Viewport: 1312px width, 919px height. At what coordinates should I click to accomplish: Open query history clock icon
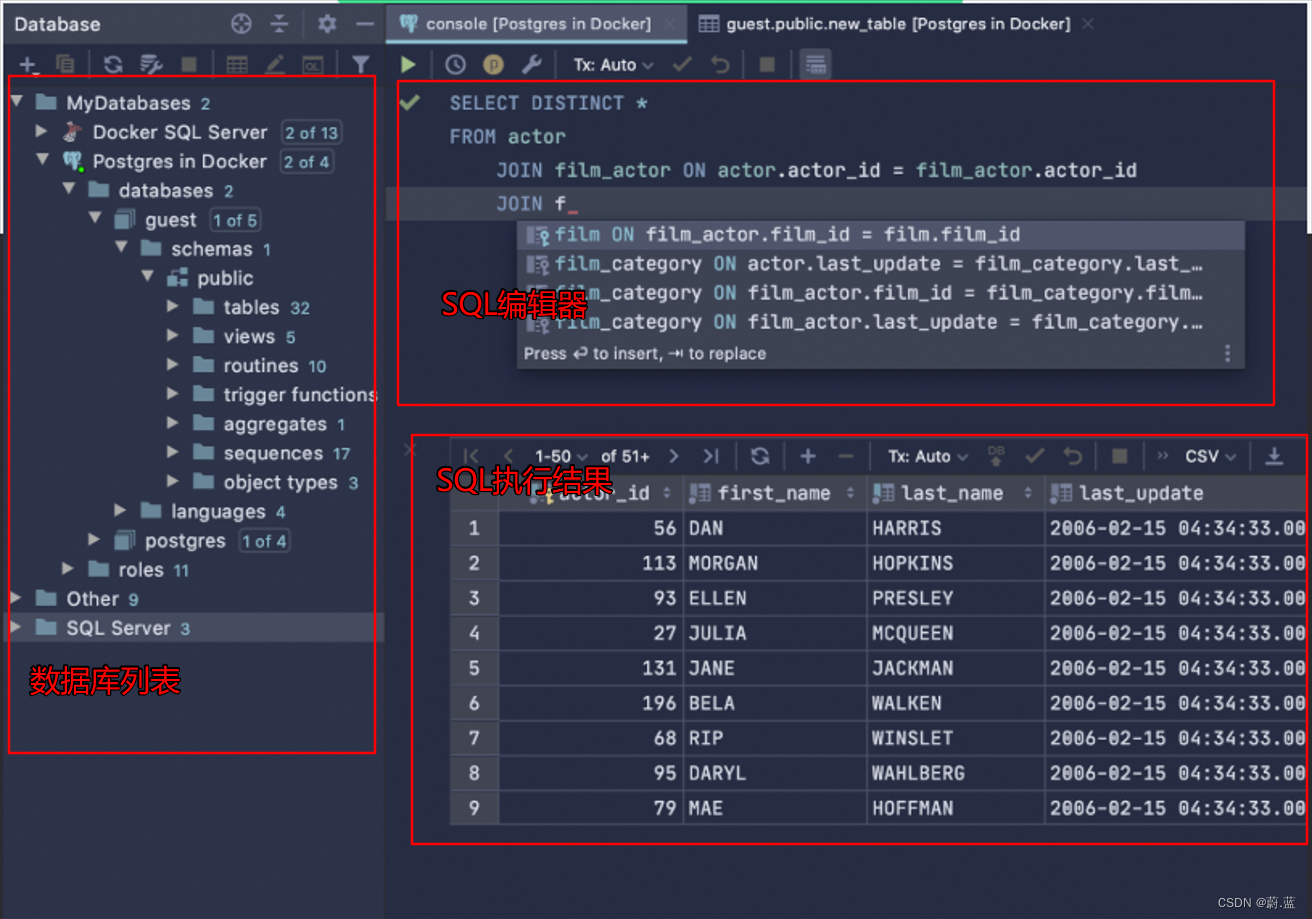(x=455, y=65)
